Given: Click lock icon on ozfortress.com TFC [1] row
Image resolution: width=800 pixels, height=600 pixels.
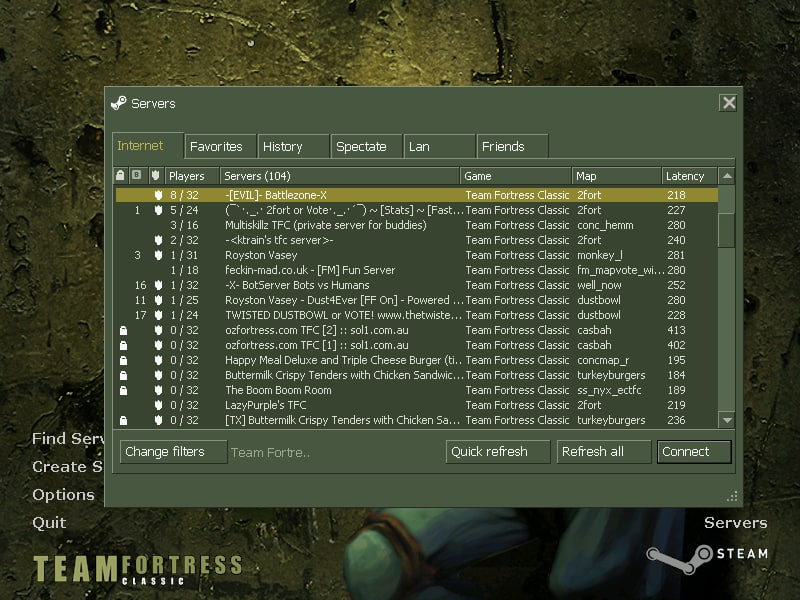Looking at the screenshot, I should coord(123,345).
